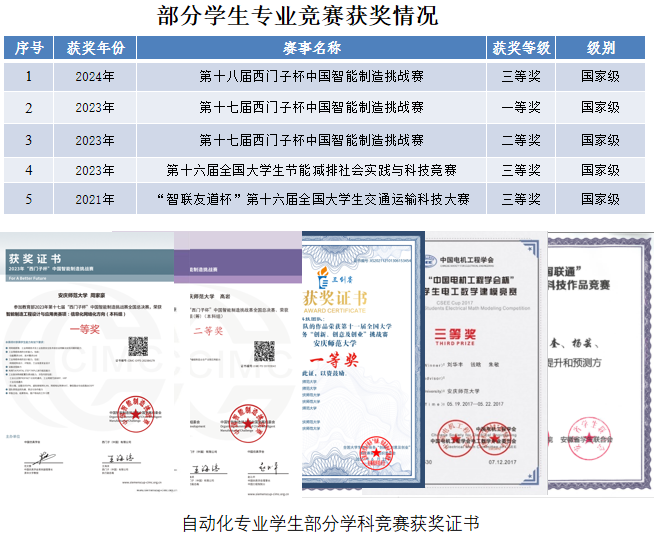Select the 第十八届西门子杯中国智能制造挑战赛 entry
Viewport: 666px width, 541px height.
point(311,76)
